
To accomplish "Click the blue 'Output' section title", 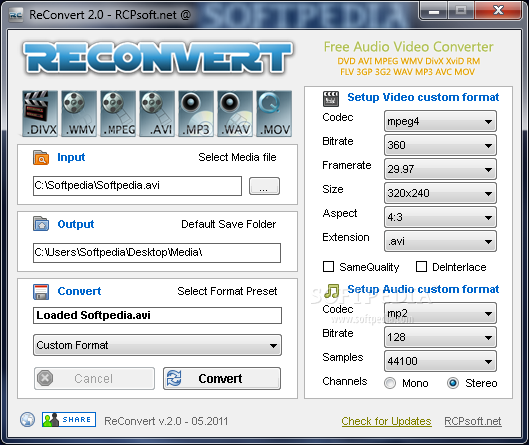I will click(x=76, y=224).
